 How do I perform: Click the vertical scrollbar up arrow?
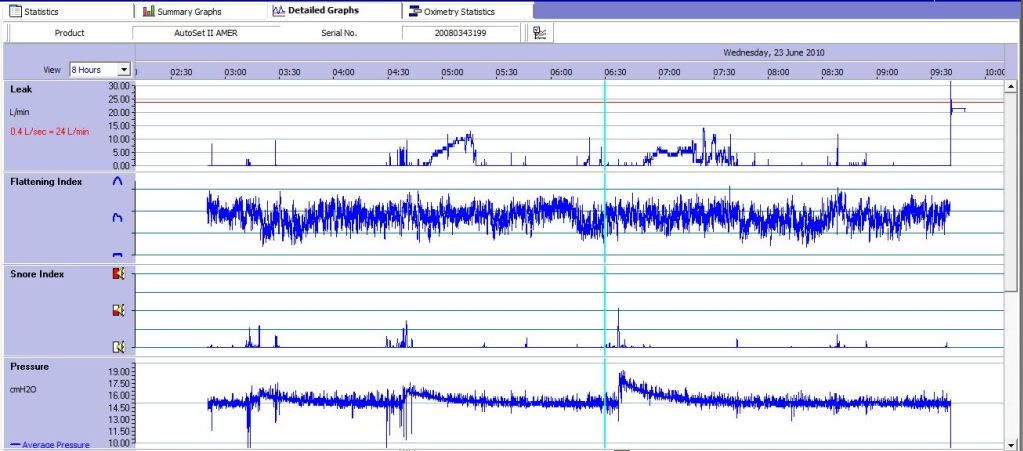point(1011,86)
